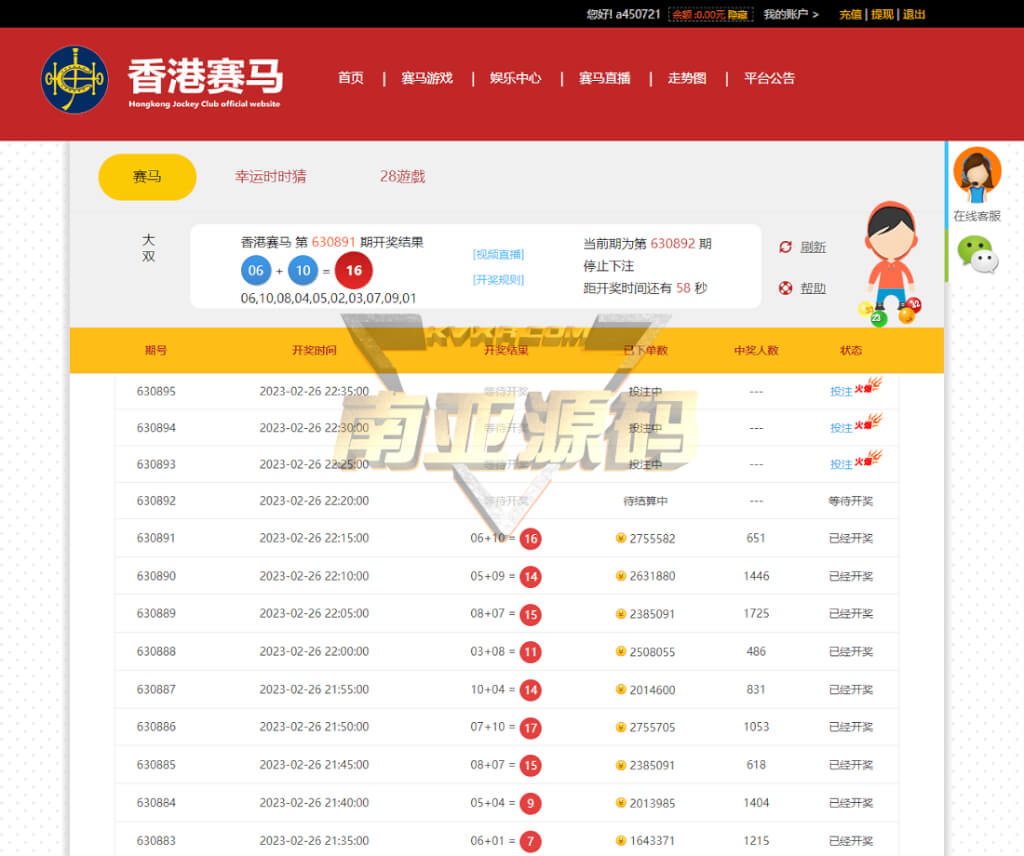This screenshot has height=856, width=1024.
Task: Toggle 隐藏 to hide the account balance
Action: click(737, 14)
